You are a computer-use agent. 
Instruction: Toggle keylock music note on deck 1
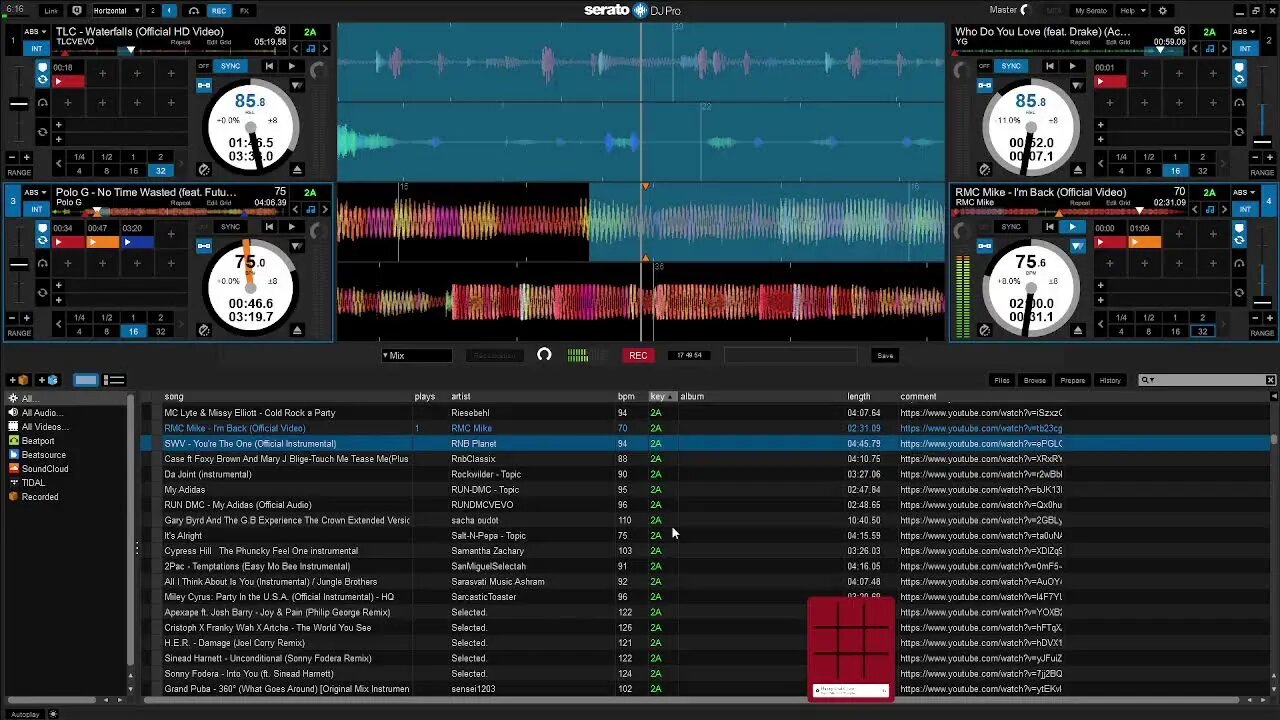point(311,48)
